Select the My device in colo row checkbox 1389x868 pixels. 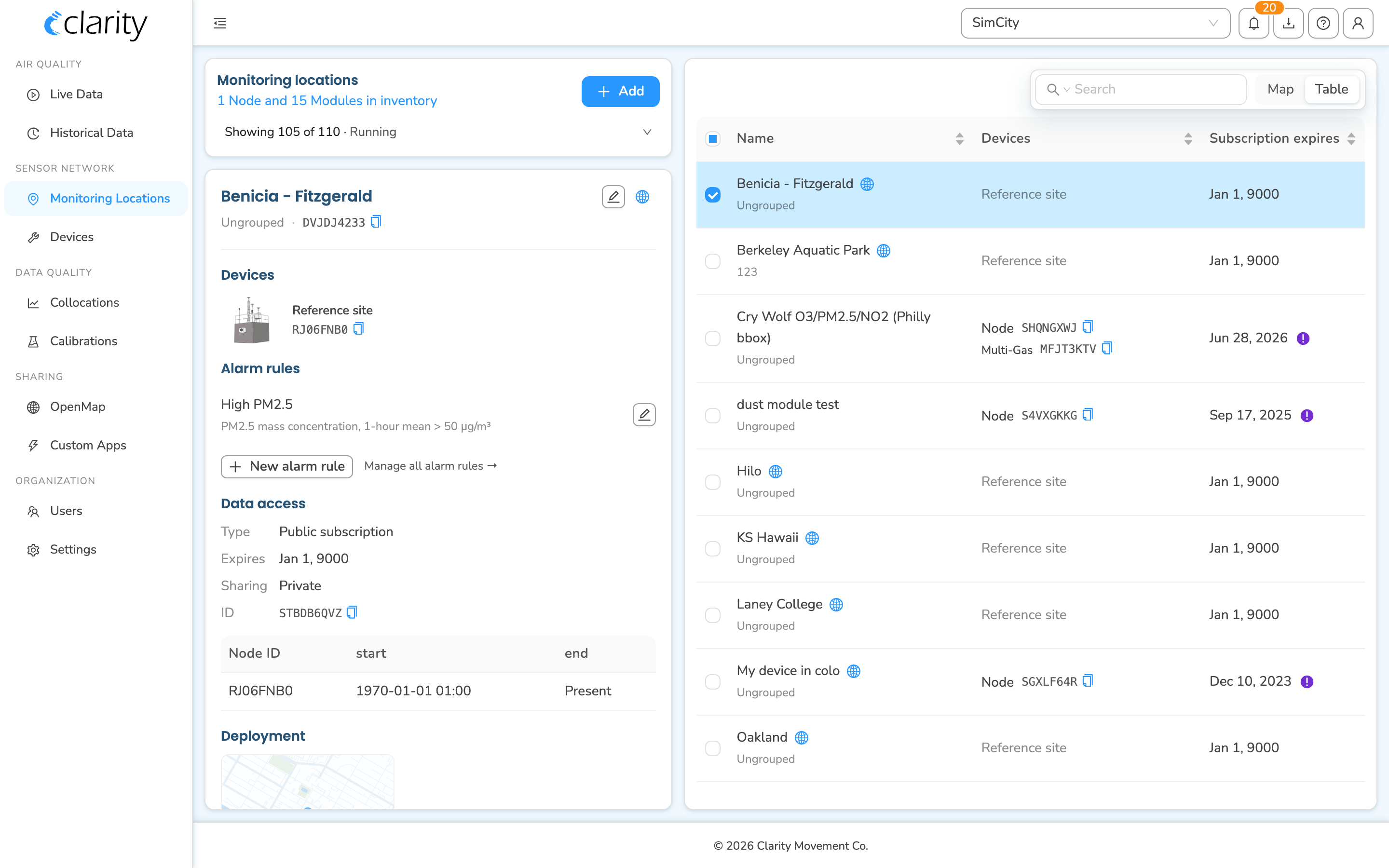click(712, 681)
